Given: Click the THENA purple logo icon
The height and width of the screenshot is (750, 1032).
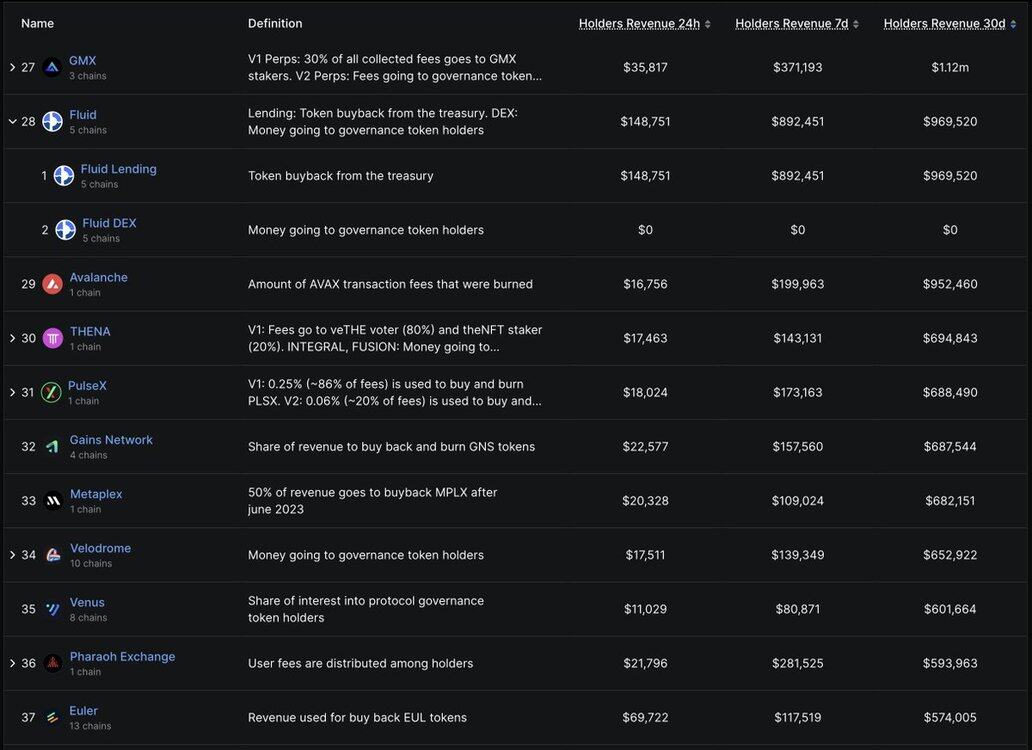Looking at the screenshot, I should coord(53,339).
